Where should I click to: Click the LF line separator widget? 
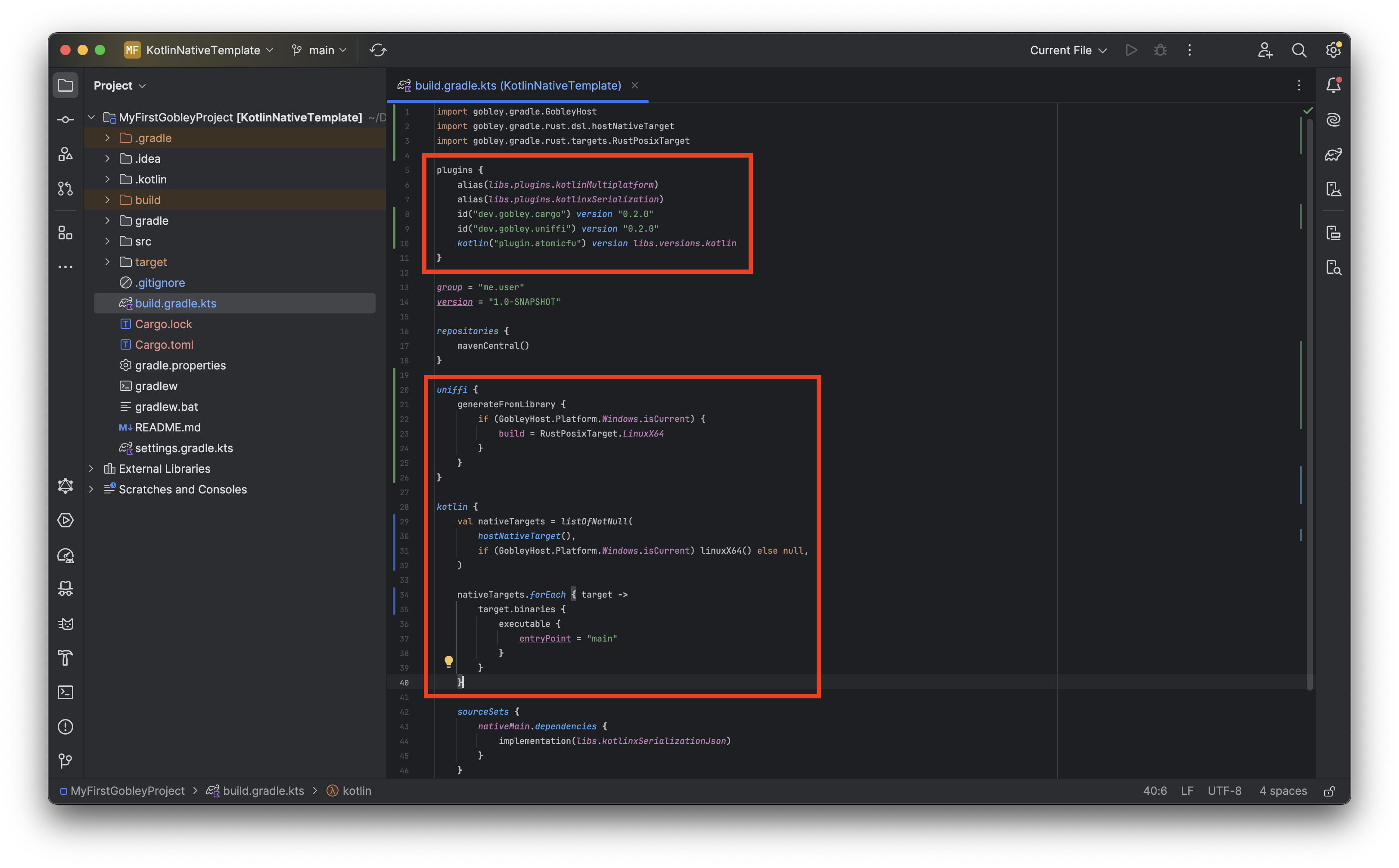(x=1187, y=791)
